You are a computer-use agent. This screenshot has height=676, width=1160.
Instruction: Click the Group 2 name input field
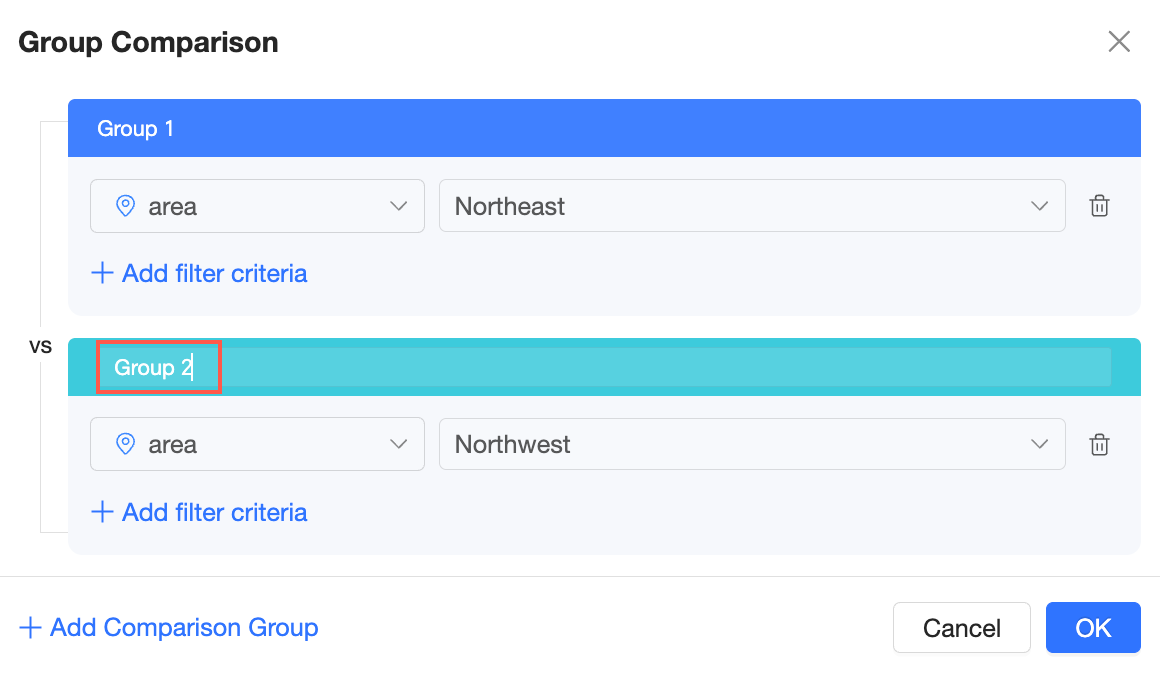point(604,367)
